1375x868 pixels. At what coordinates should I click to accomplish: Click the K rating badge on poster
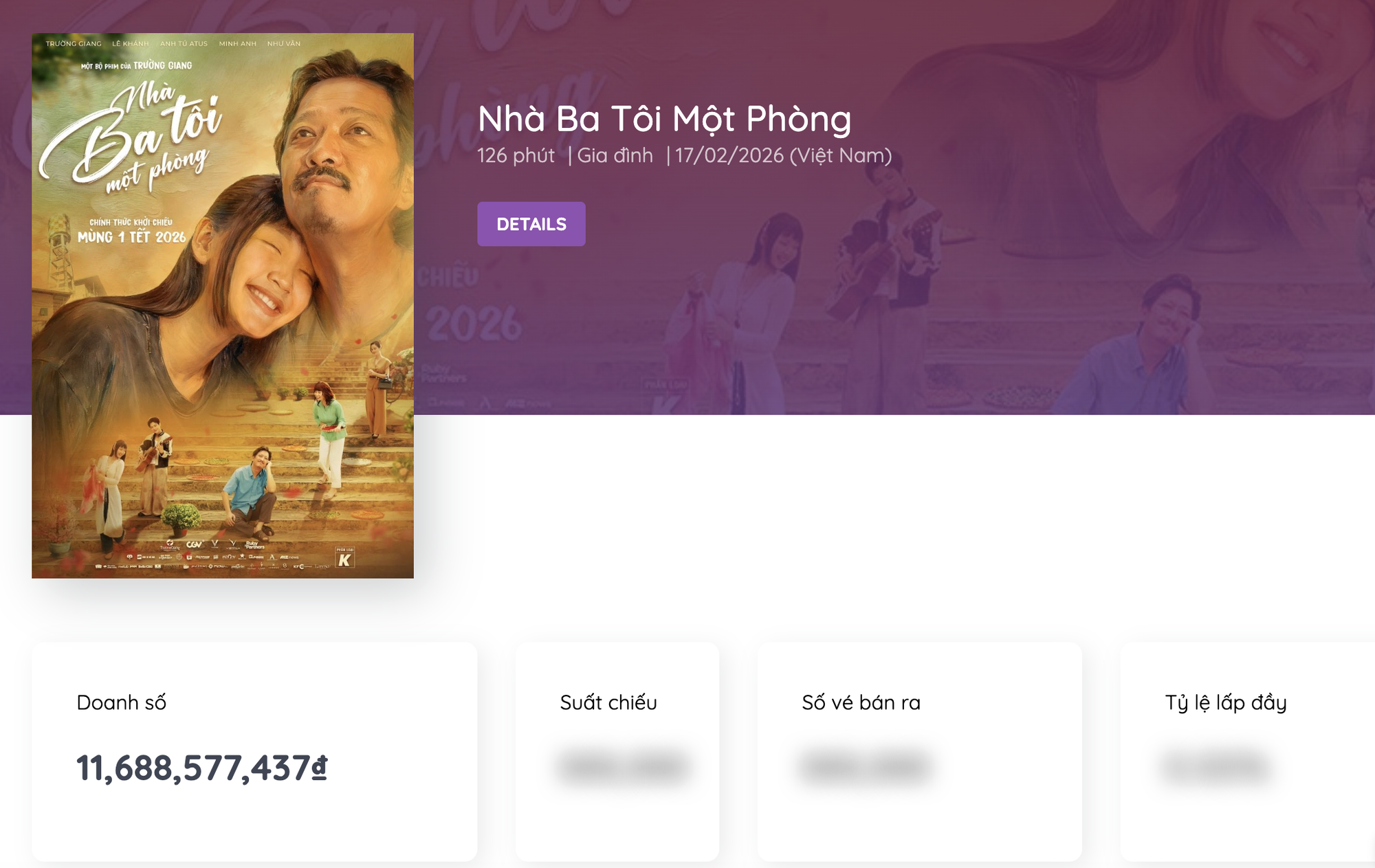[344, 558]
